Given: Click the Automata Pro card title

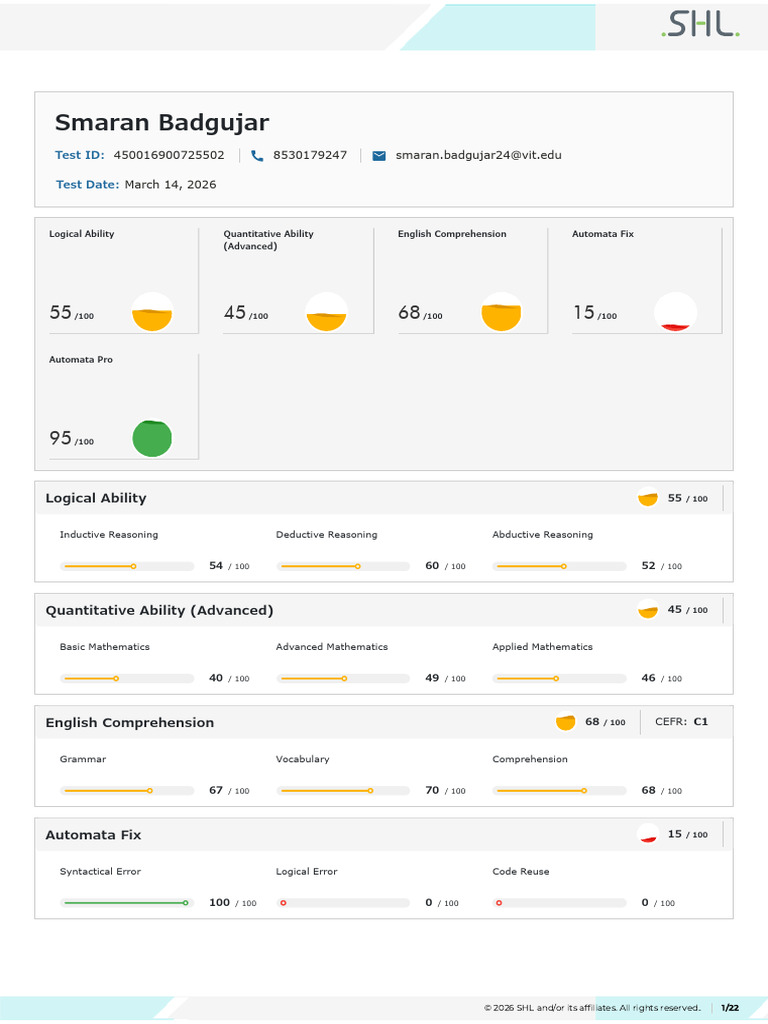Looking at the screenshot, I should [x=81, y=360].
